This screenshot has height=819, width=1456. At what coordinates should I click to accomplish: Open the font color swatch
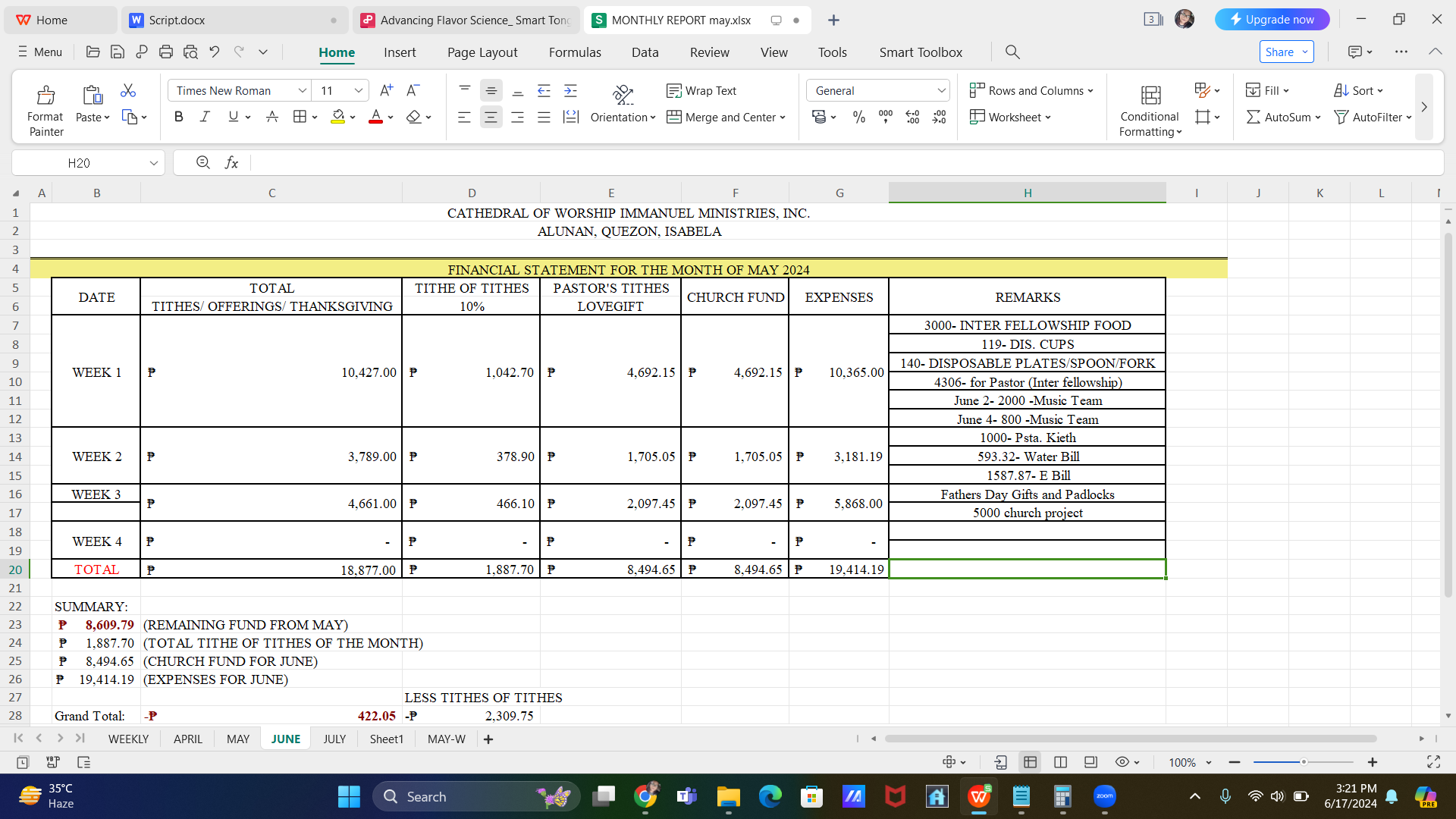click(x=375, y=117)
